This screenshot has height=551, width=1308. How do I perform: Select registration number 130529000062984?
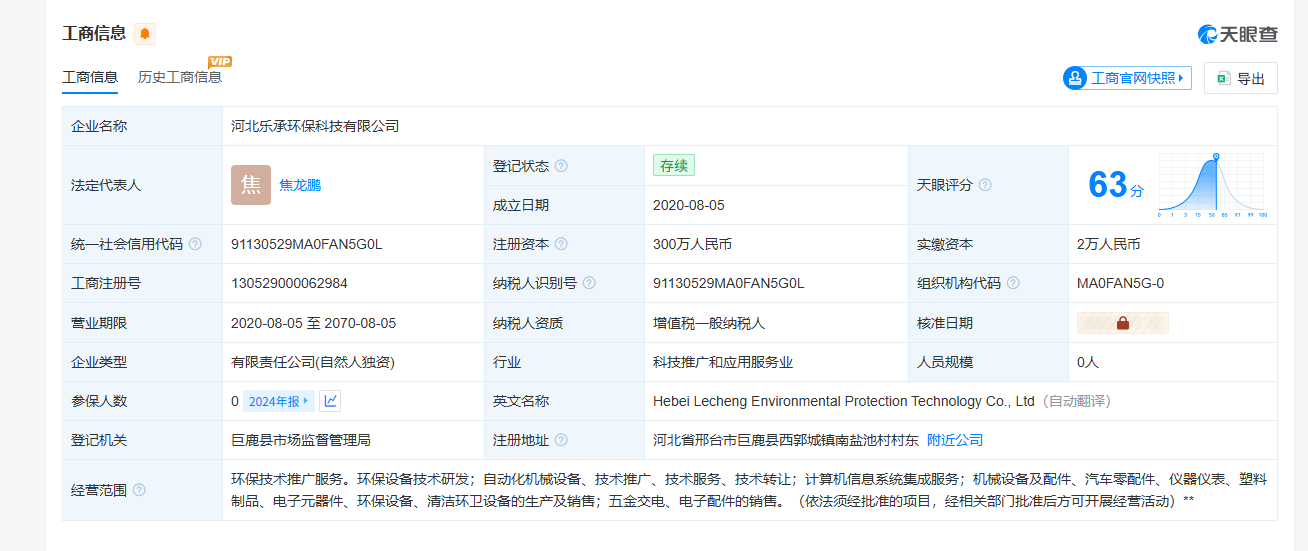(x=289, y=283)
